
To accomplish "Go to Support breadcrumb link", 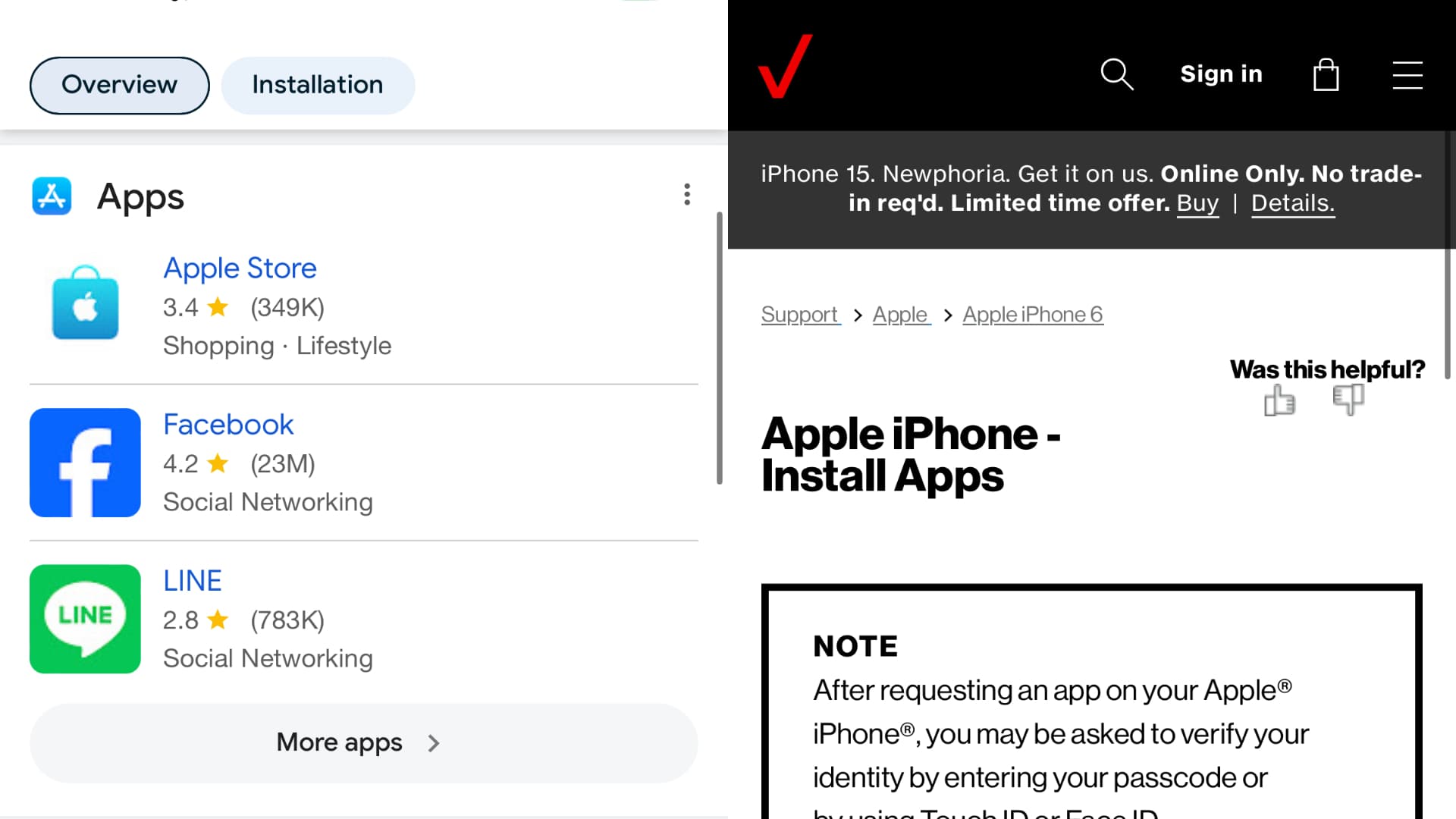I will 799,315.
